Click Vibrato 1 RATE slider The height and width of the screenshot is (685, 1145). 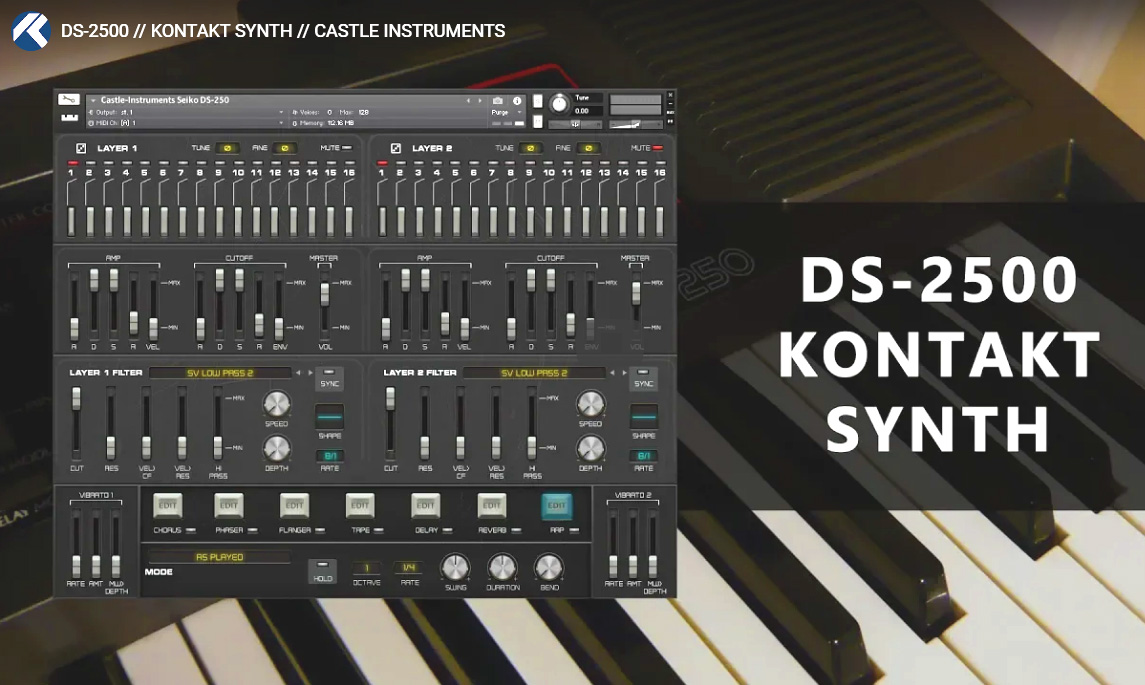pos(76,544)
